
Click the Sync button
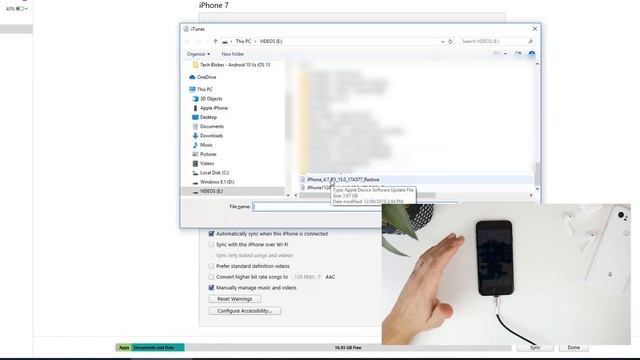[535, 347]
